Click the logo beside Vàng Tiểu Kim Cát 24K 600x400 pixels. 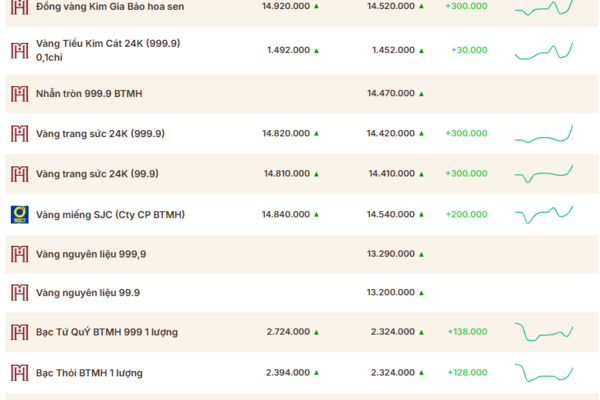(x=20, y=51)
